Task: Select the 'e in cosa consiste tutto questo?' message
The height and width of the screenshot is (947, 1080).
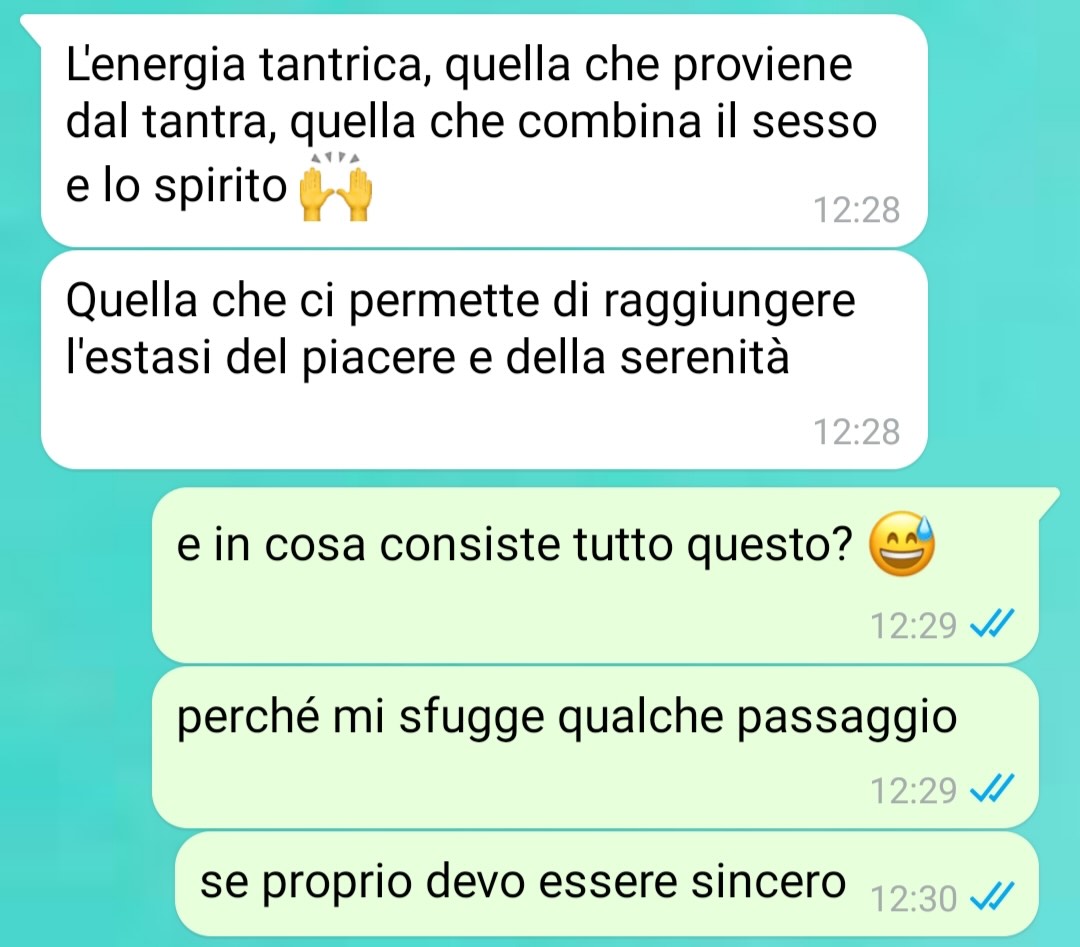Action: pos(595,574)
